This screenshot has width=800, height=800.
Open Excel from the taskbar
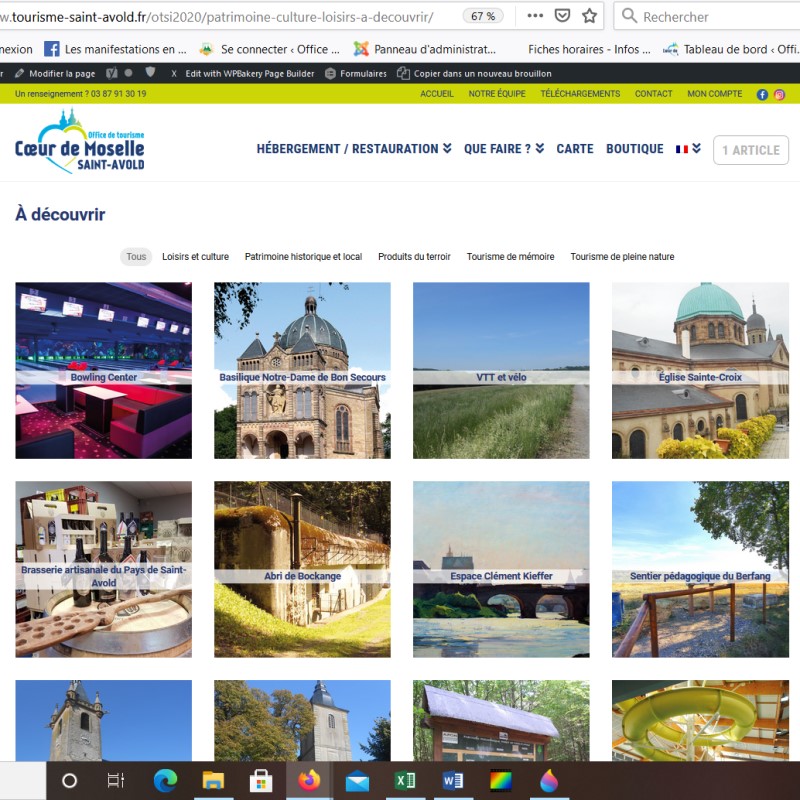coord(405,780)
